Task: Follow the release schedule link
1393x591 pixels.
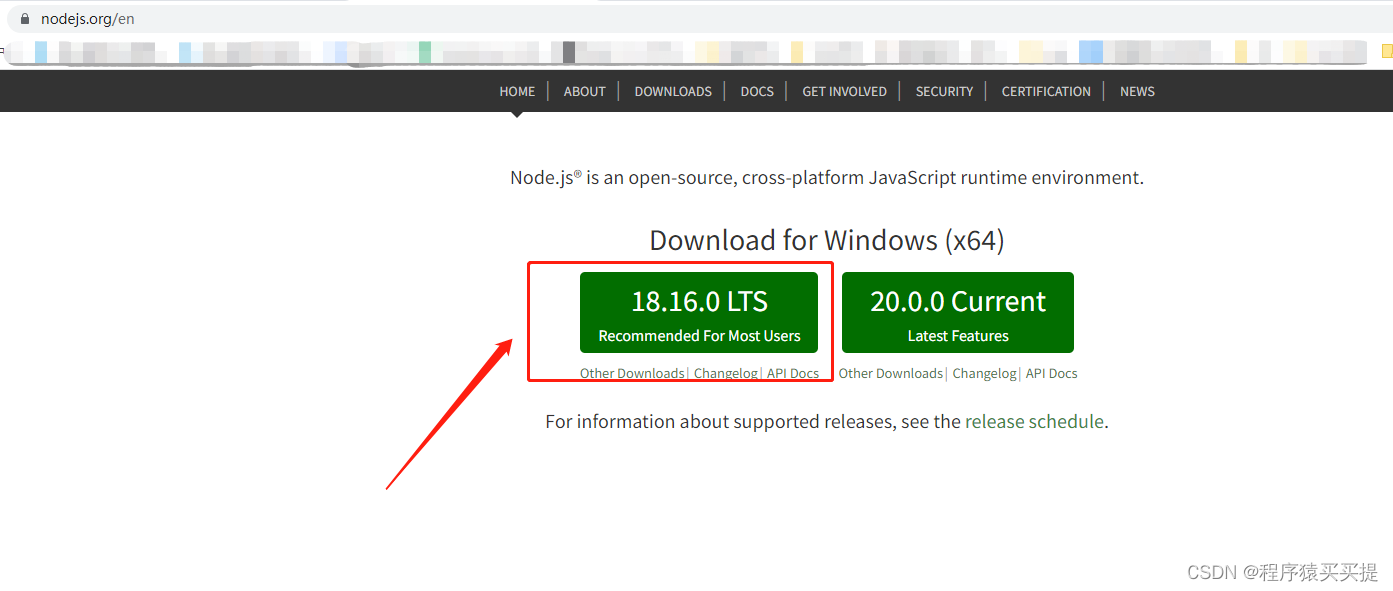Action: (1034, 422)
